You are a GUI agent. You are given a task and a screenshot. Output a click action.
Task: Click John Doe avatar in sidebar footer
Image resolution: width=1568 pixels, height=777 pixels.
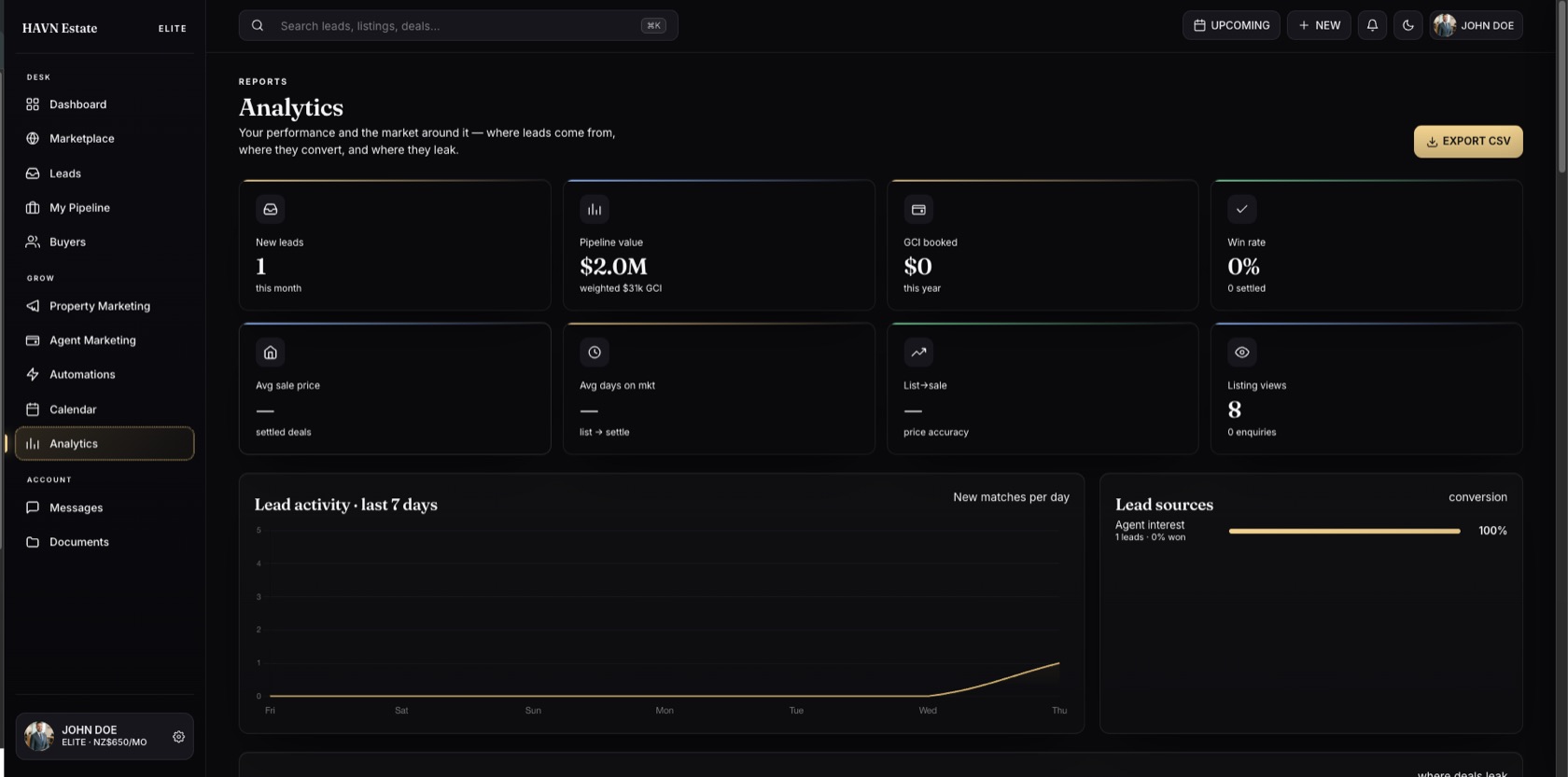point(39,736)
